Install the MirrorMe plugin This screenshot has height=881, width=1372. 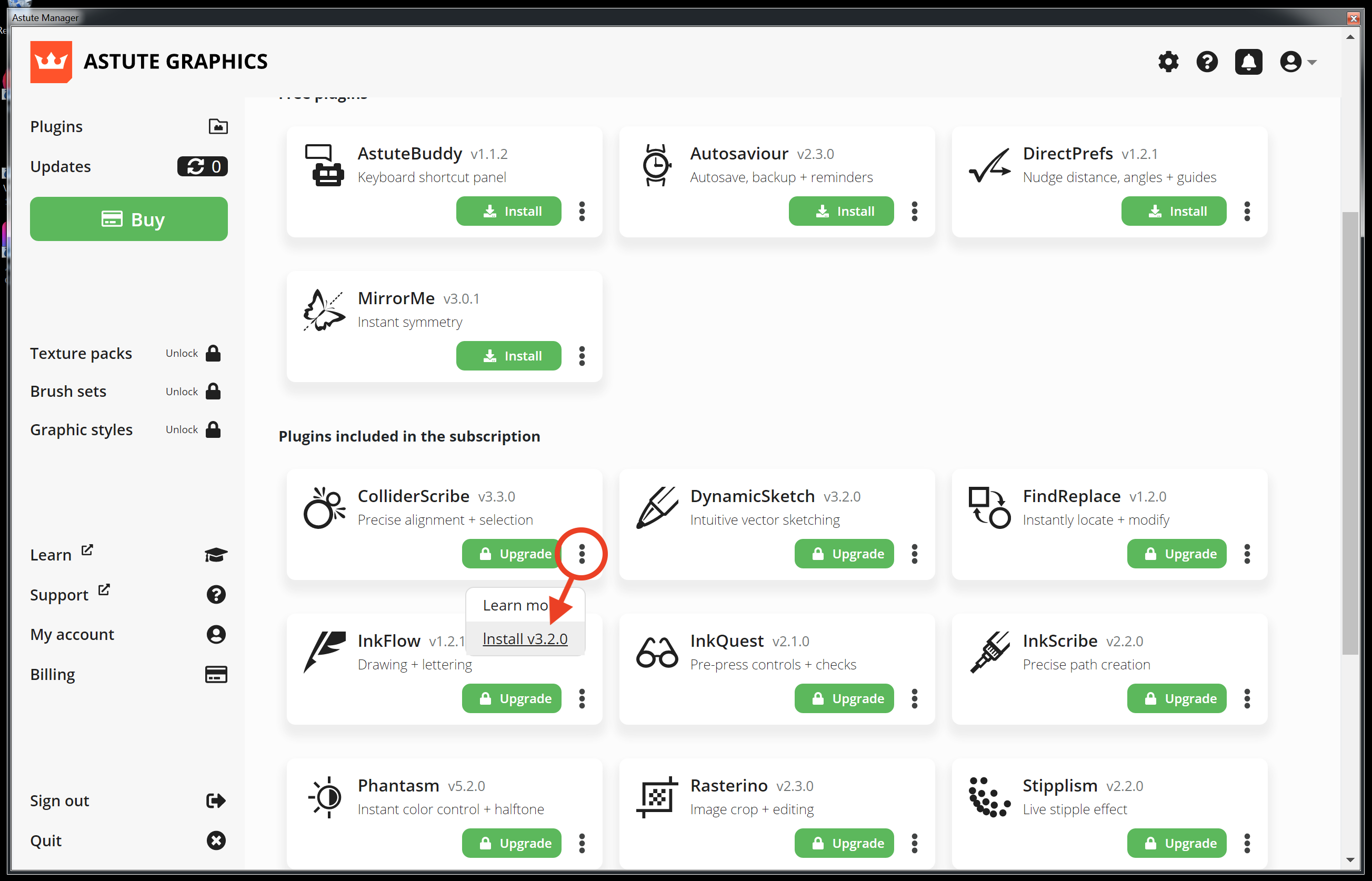point(508,356)
